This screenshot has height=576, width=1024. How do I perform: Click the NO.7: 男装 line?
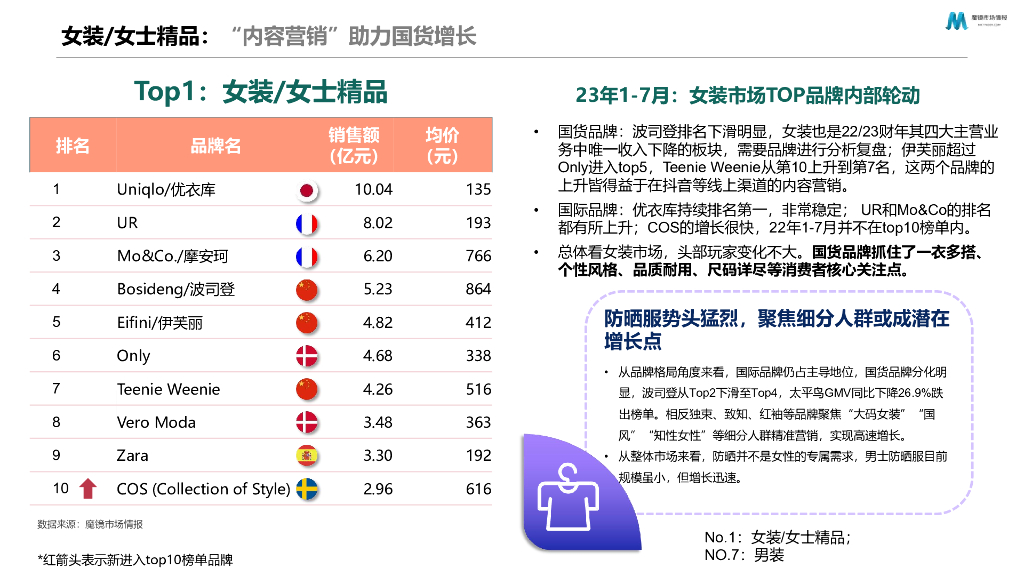point(744,555)
